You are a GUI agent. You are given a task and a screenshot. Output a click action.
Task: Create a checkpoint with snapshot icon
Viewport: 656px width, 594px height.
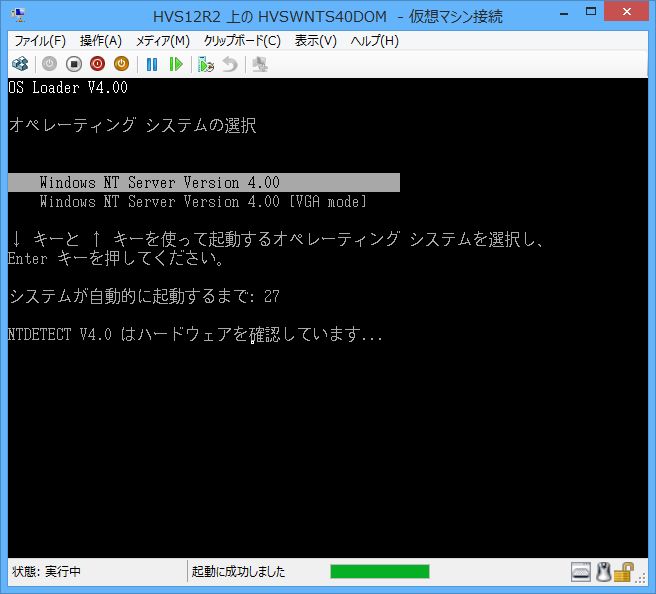pyautogui.click(x=206, y=64)
